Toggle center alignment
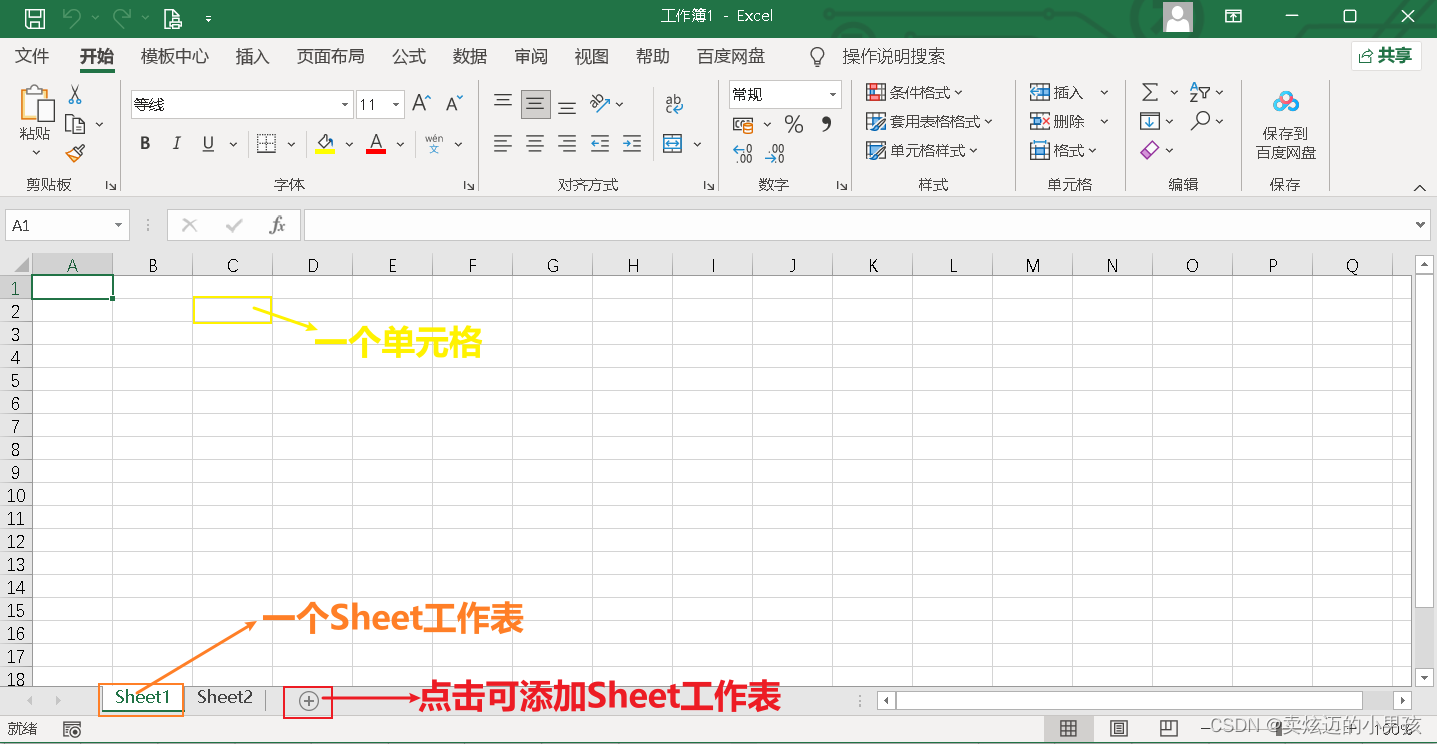This screenshot has width=1437, height=744. [535, 143]
